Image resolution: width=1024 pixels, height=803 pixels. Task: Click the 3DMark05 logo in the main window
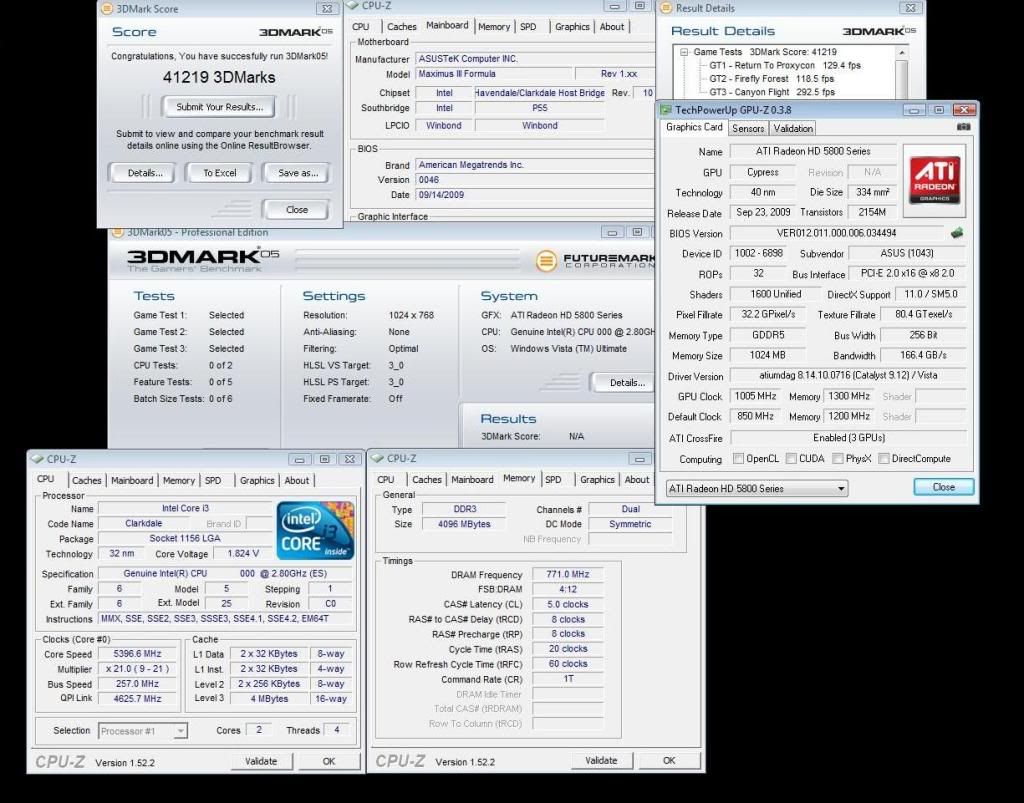pyautogui.click(x=203, y=259)
